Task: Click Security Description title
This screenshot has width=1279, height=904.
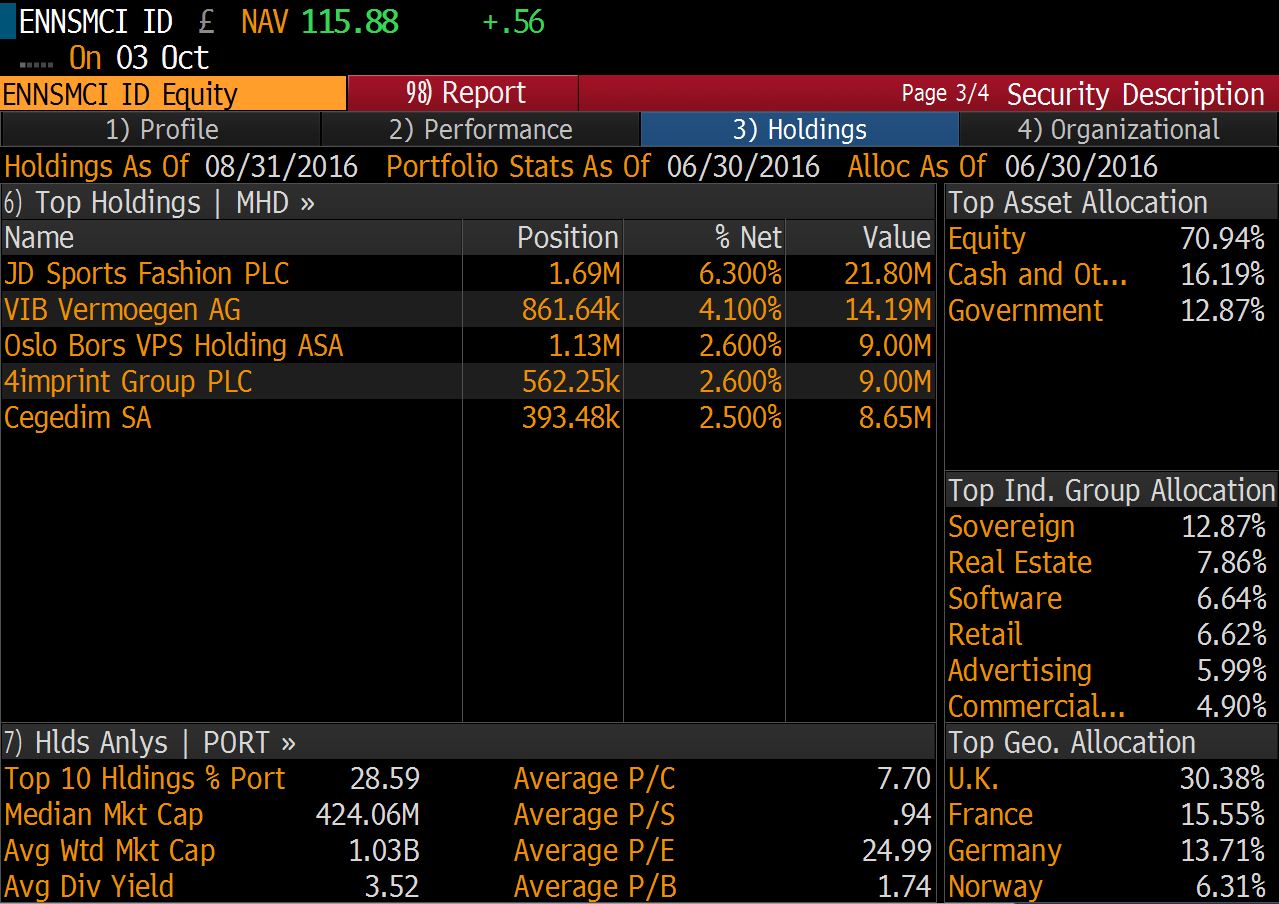Action: point(1136,94)
